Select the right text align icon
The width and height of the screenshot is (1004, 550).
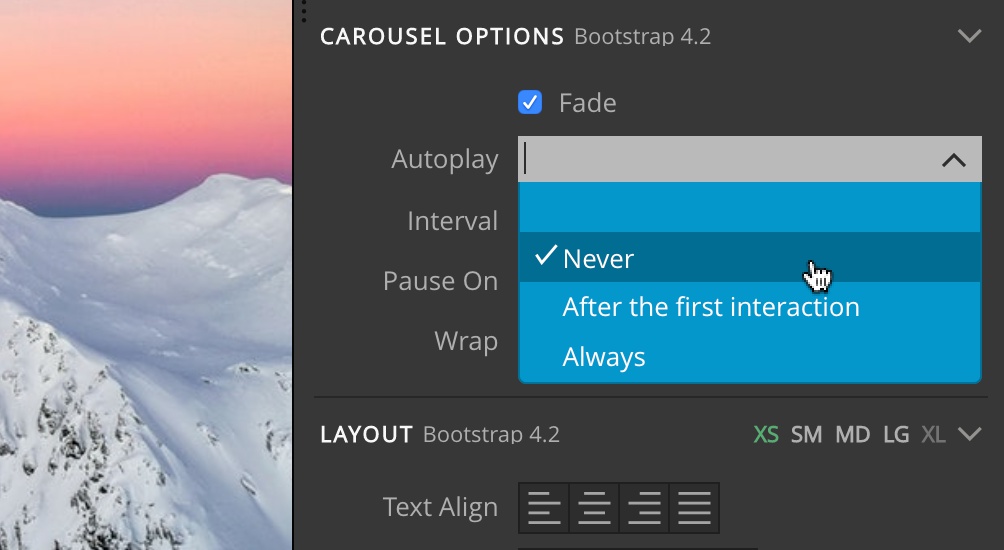pyautogui.click(x=644, y=508)
